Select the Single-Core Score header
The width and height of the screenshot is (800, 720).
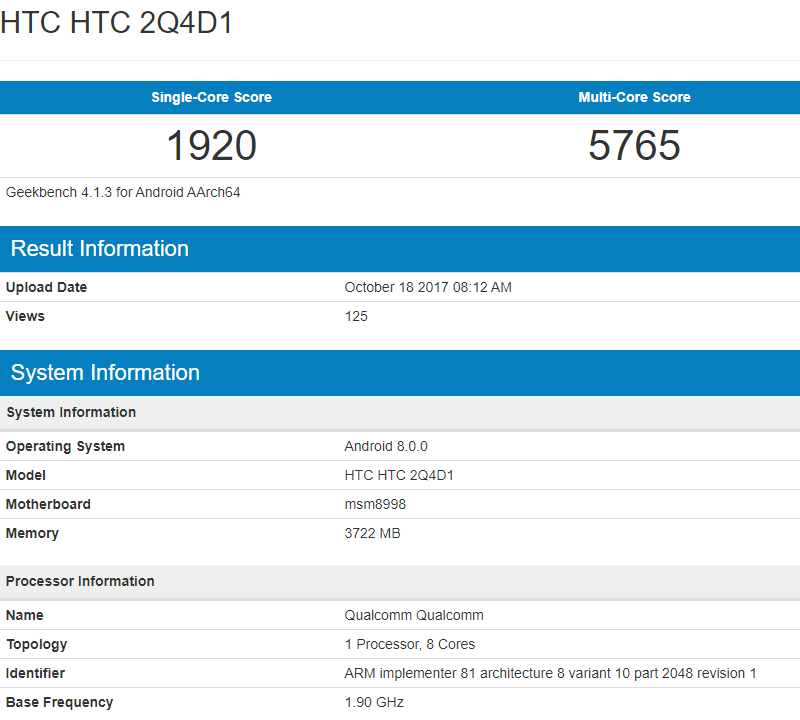tap(211, 97)
